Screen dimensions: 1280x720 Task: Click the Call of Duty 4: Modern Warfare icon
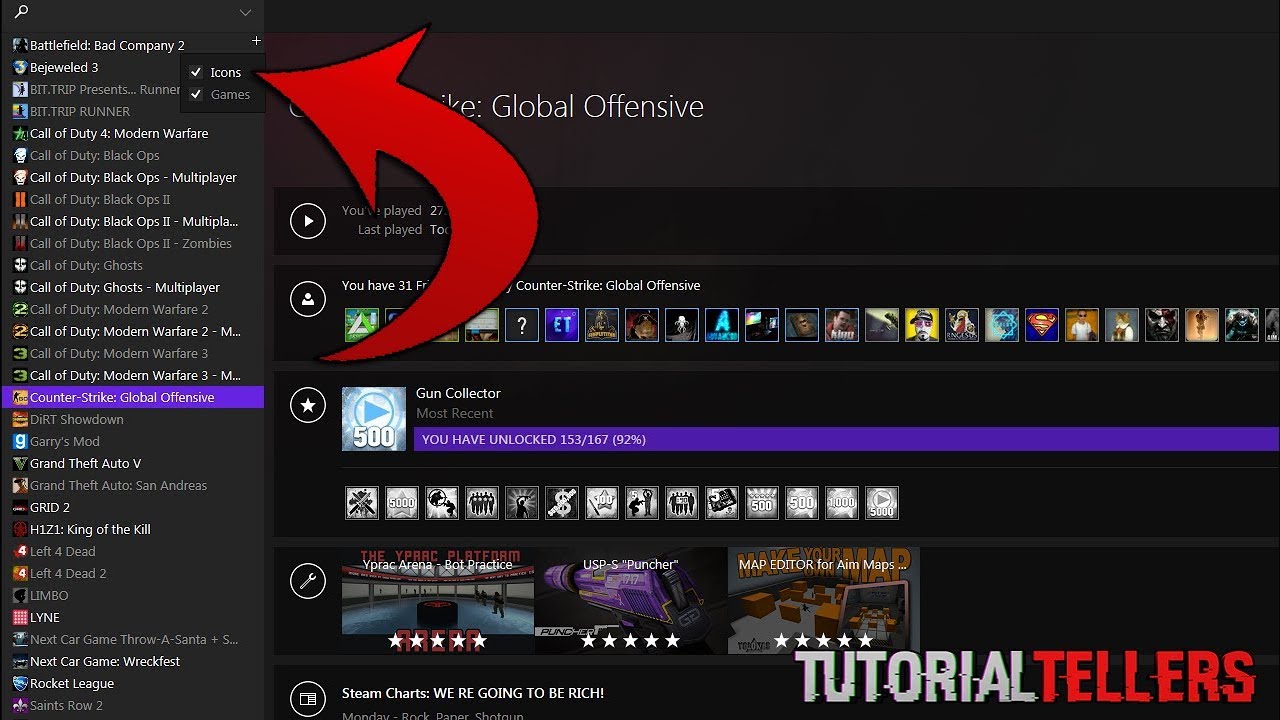point(20,133)
